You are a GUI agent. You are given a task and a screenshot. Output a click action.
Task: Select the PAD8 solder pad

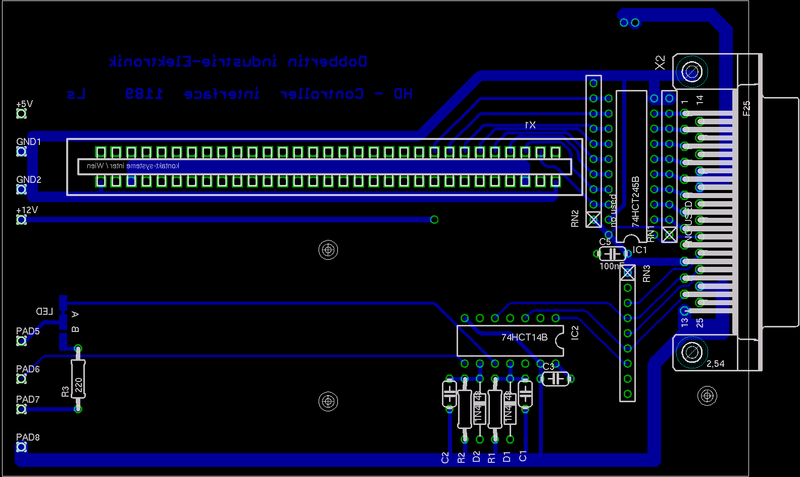tap(20, 448)
